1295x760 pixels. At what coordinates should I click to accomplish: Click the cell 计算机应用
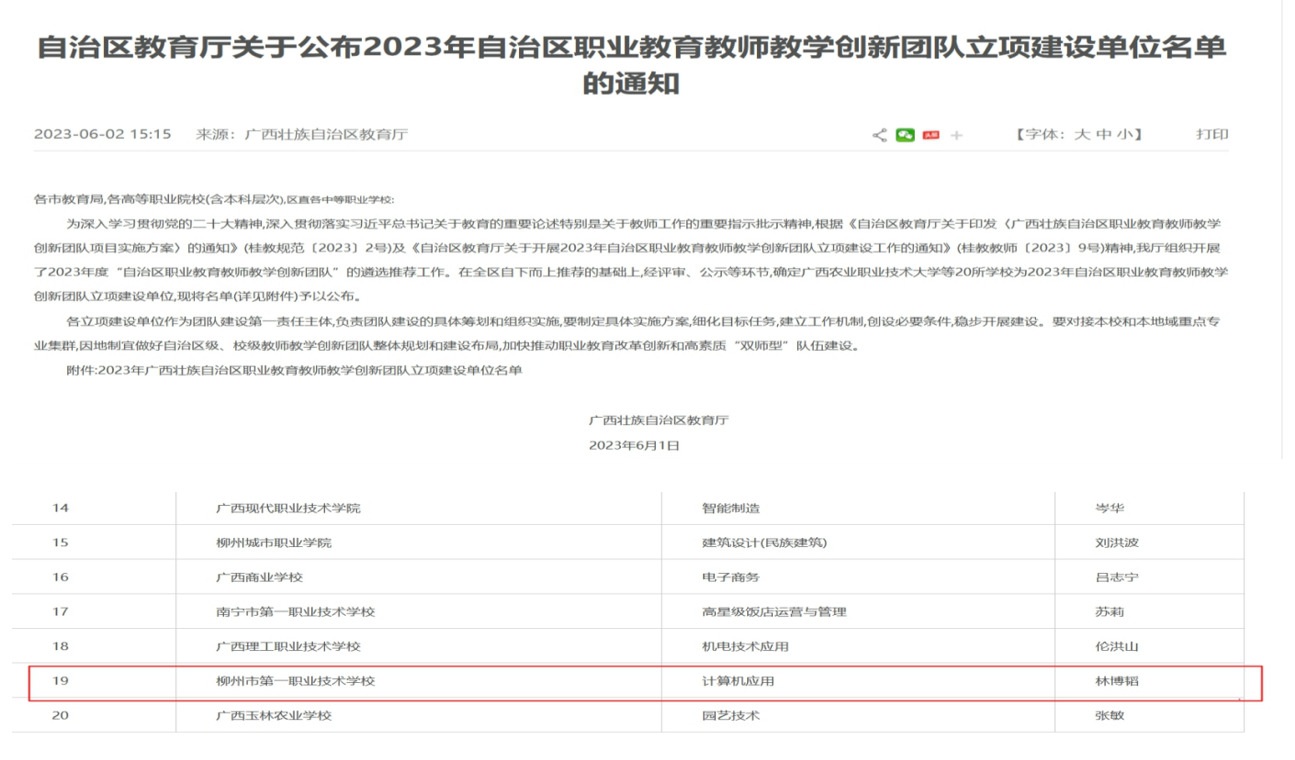pyautogui.click(x=738, y=681)
